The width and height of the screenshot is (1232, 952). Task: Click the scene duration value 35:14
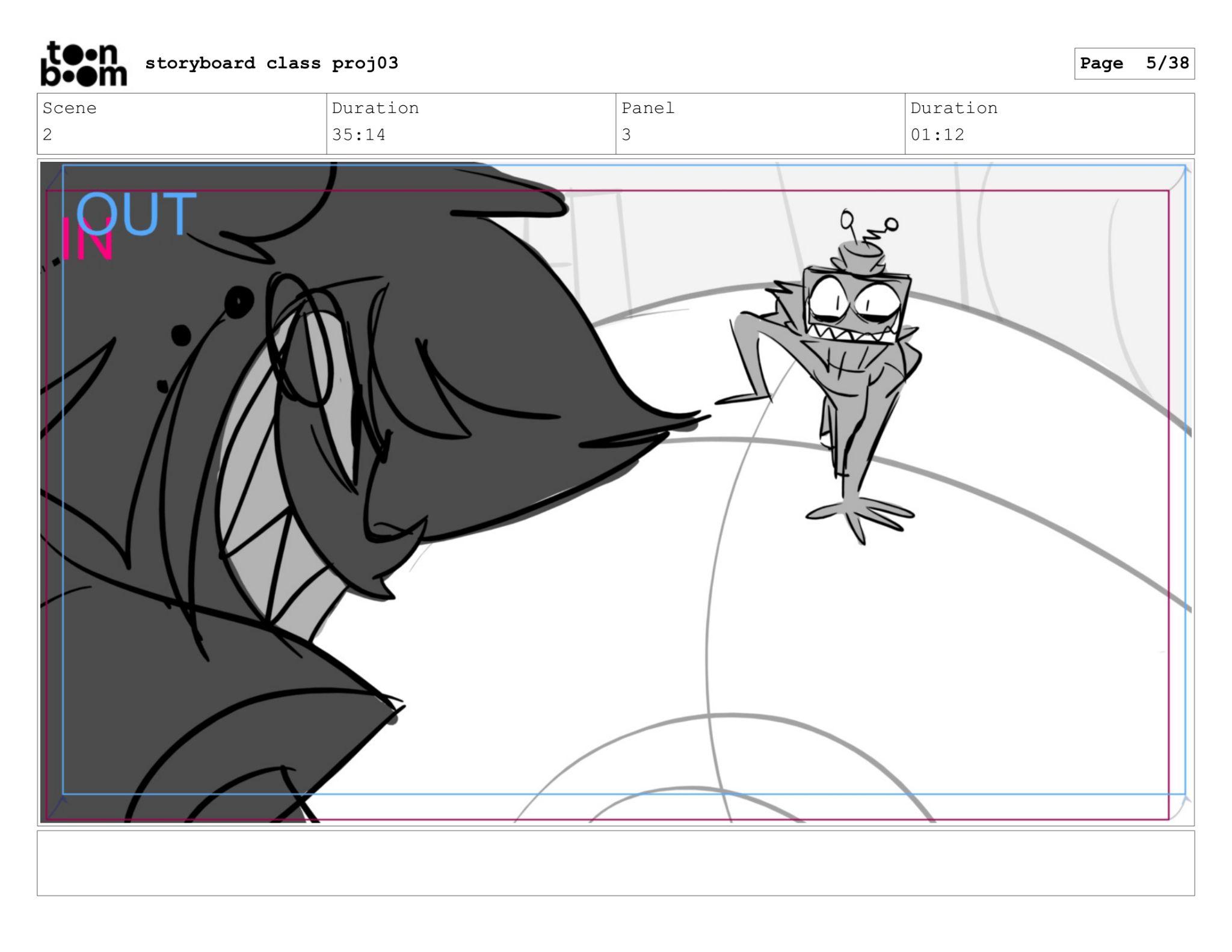tap(359, 135)
